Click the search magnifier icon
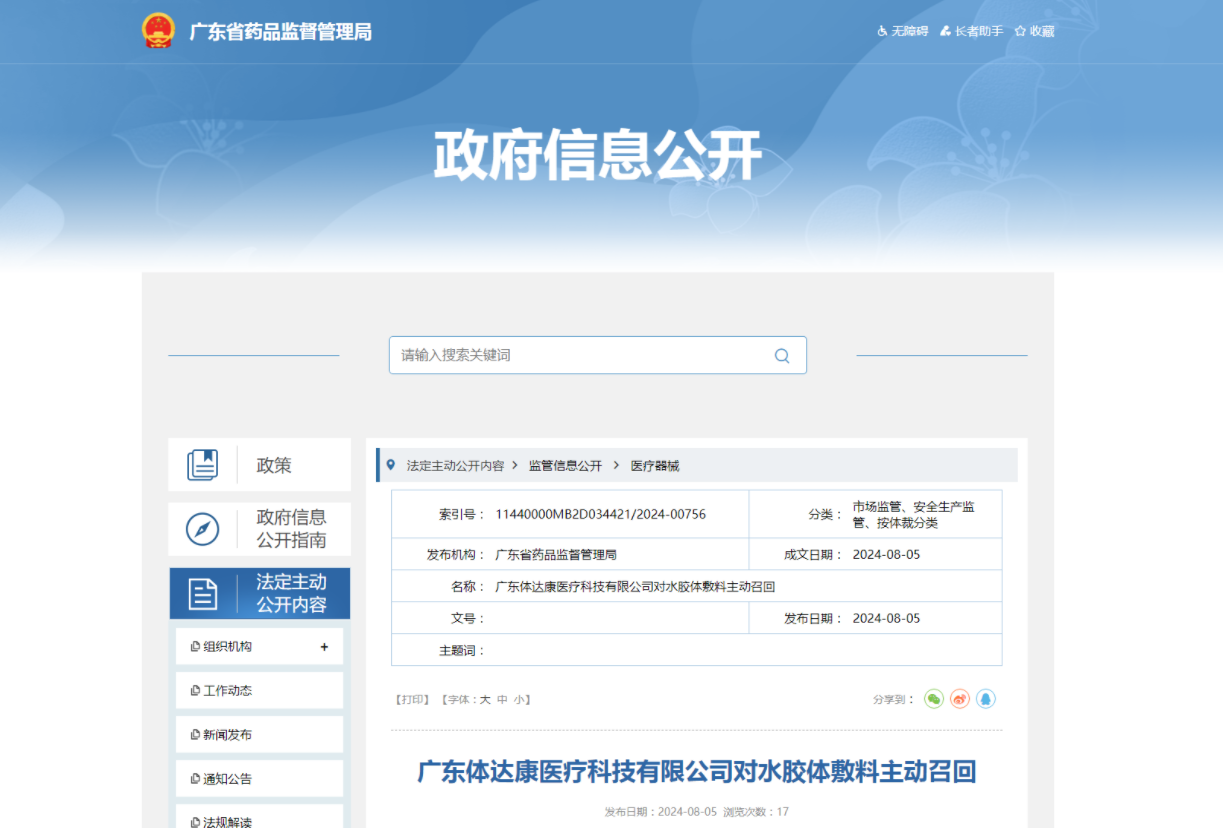 tap(782, 355)
